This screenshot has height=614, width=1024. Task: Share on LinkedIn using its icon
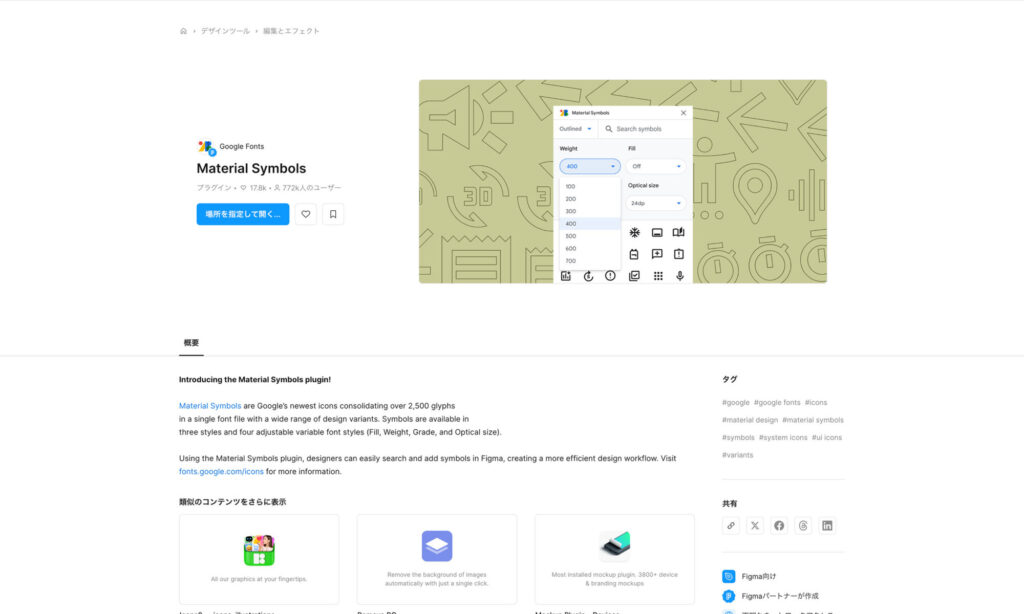(x=827, y=526)
